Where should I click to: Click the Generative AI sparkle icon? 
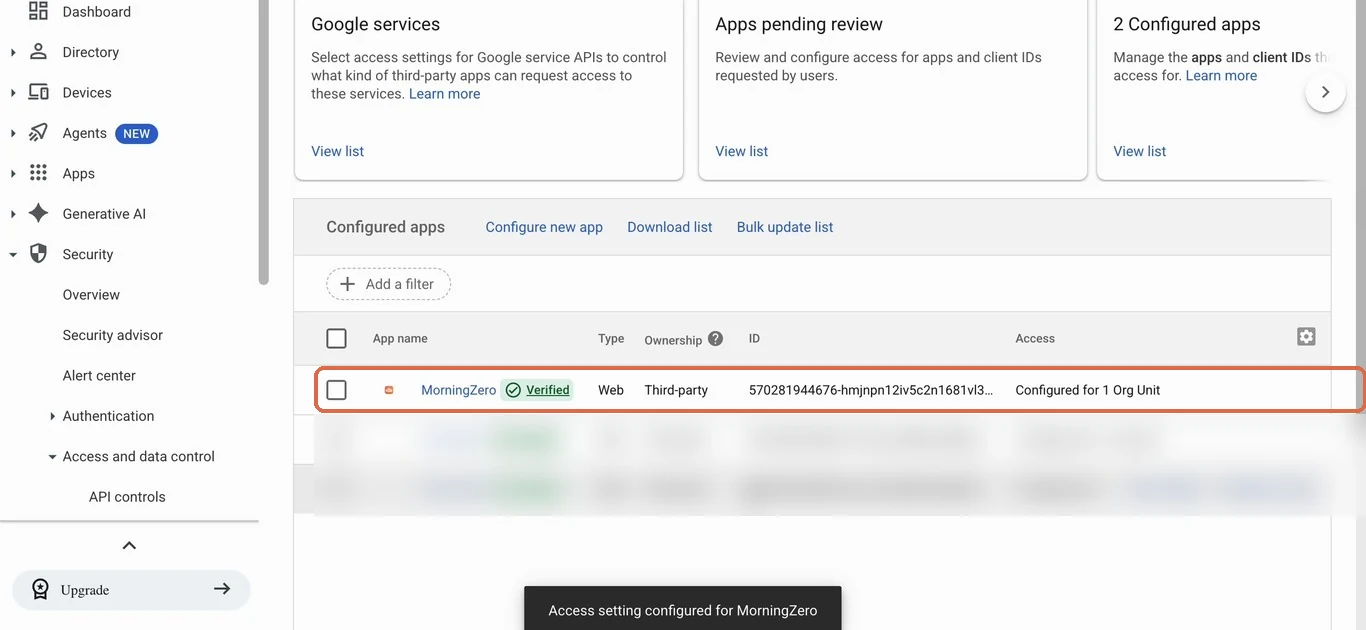[x=38, y=213]
